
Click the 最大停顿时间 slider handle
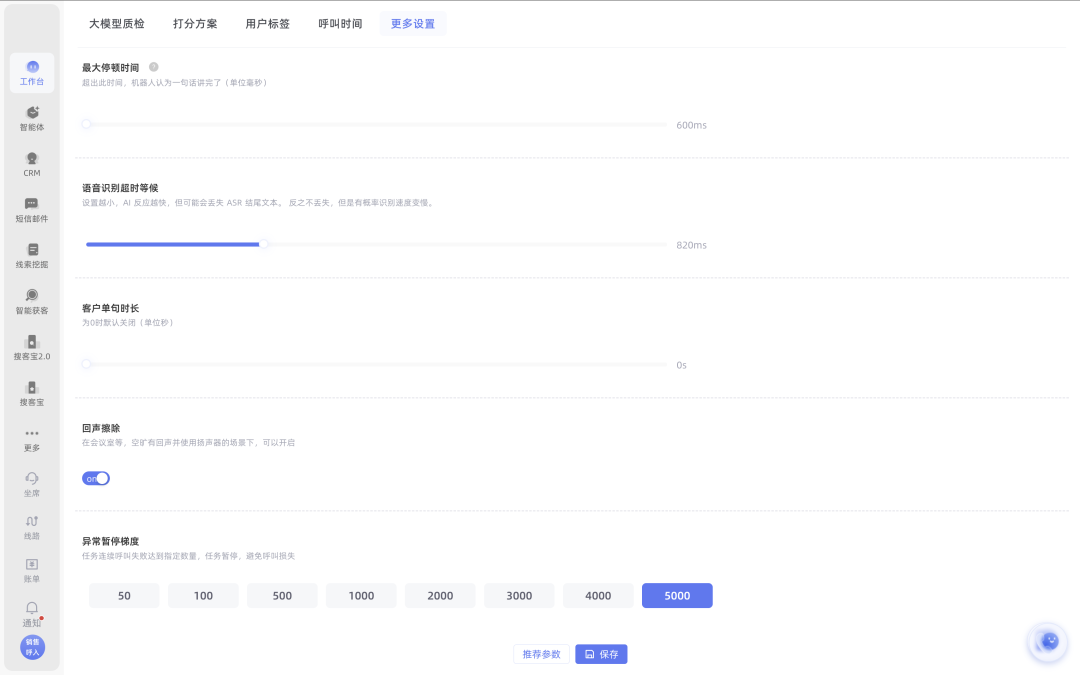click(86, 124)
